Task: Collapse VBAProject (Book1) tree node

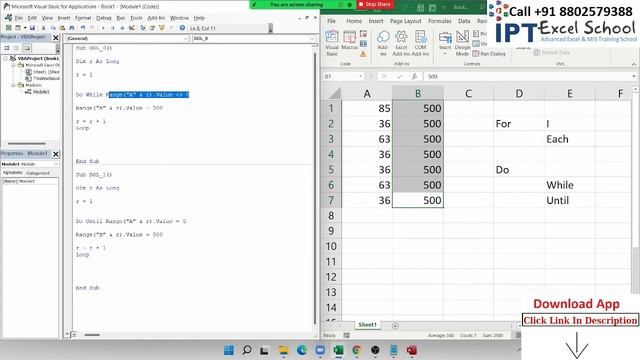Action: click(x=5, y=58)
